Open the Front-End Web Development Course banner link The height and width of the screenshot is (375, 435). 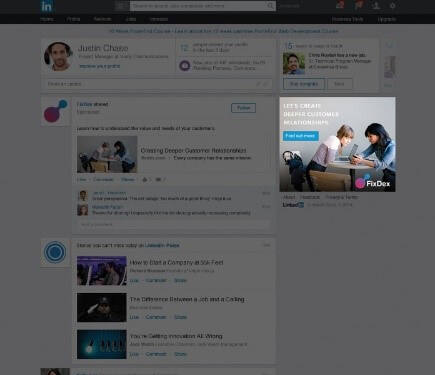223,31
